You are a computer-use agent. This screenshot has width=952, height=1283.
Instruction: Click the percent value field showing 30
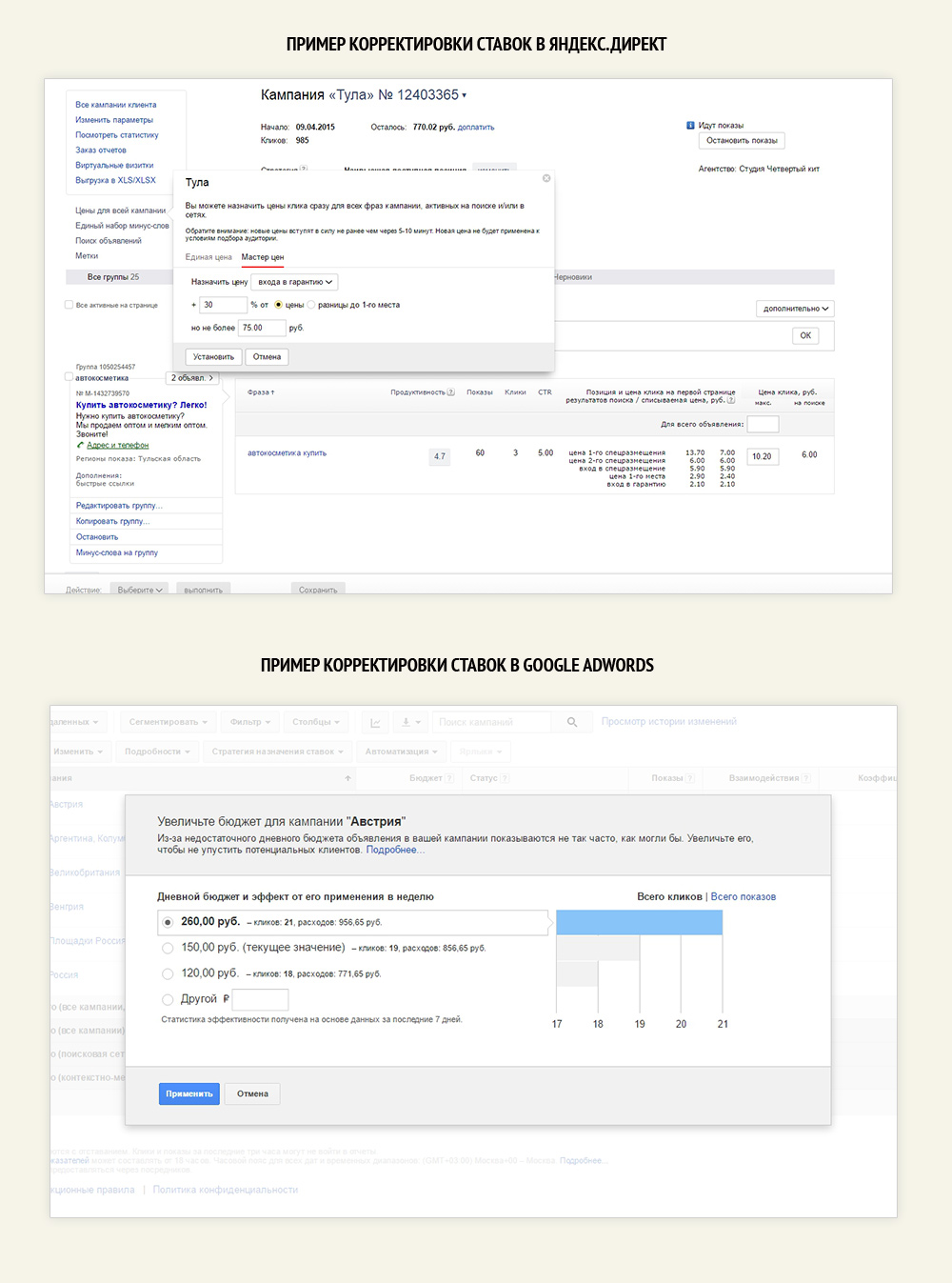[224, 305]
